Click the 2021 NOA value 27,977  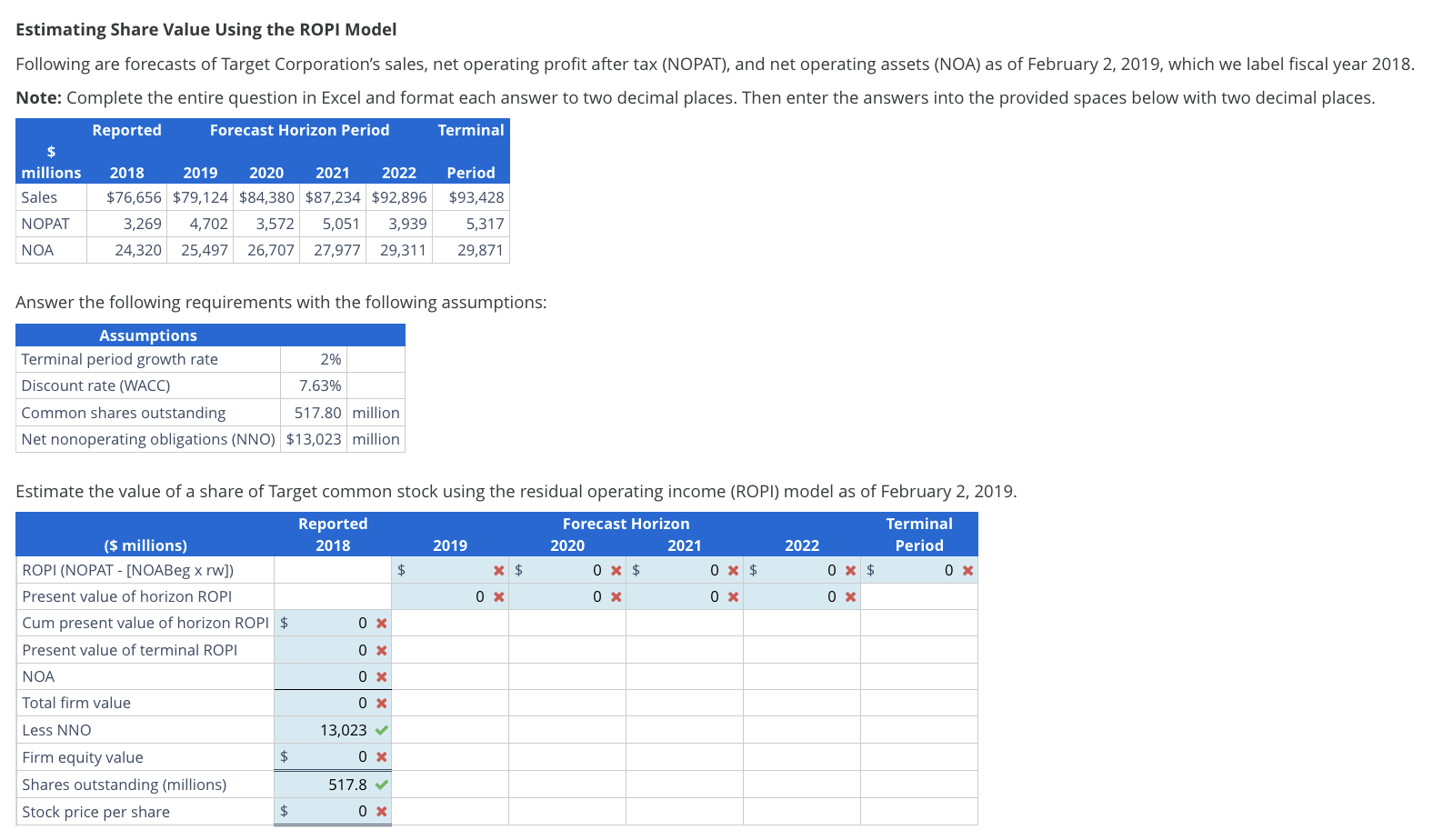[x=337, y=250]
